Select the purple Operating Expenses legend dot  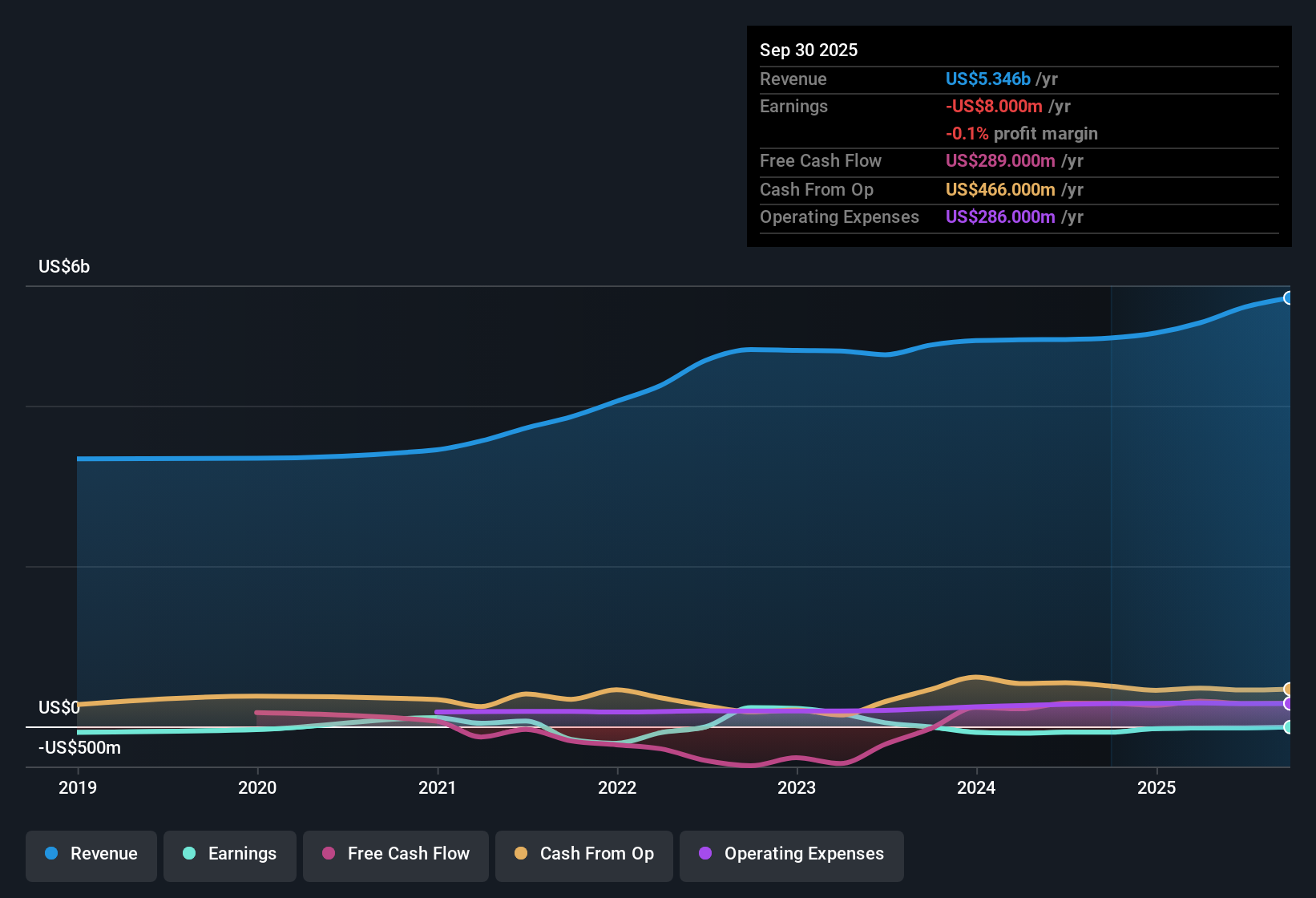(x=705, y=853)
